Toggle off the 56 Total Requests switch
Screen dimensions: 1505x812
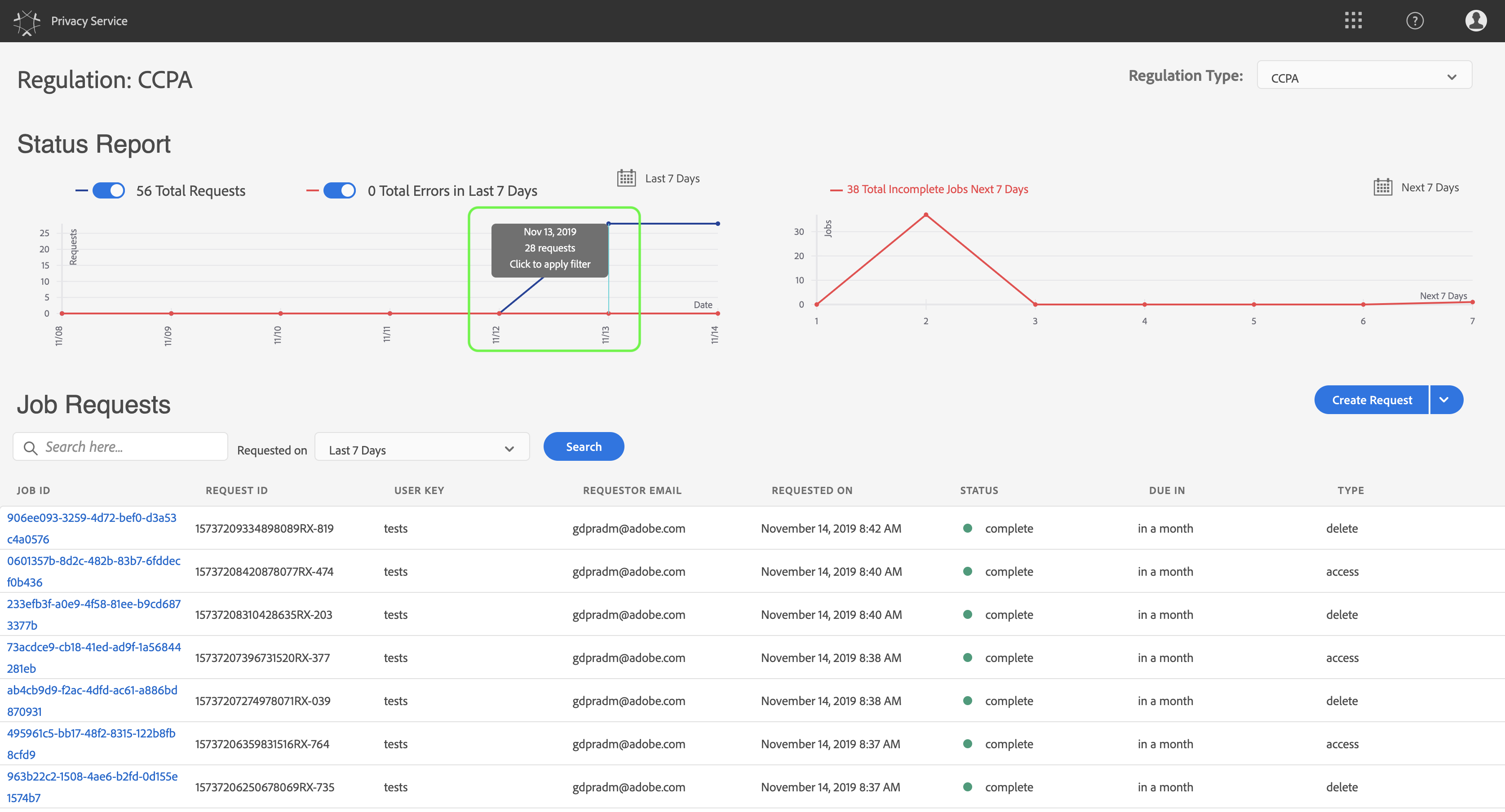click(109, 191)
